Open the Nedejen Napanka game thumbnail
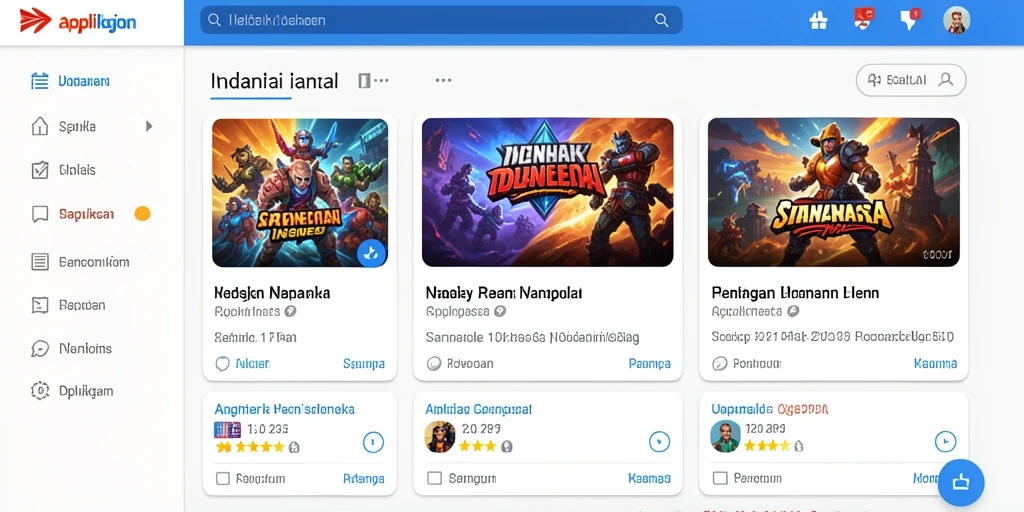This screenshot has height=512, width=1024. pos(300,193)
